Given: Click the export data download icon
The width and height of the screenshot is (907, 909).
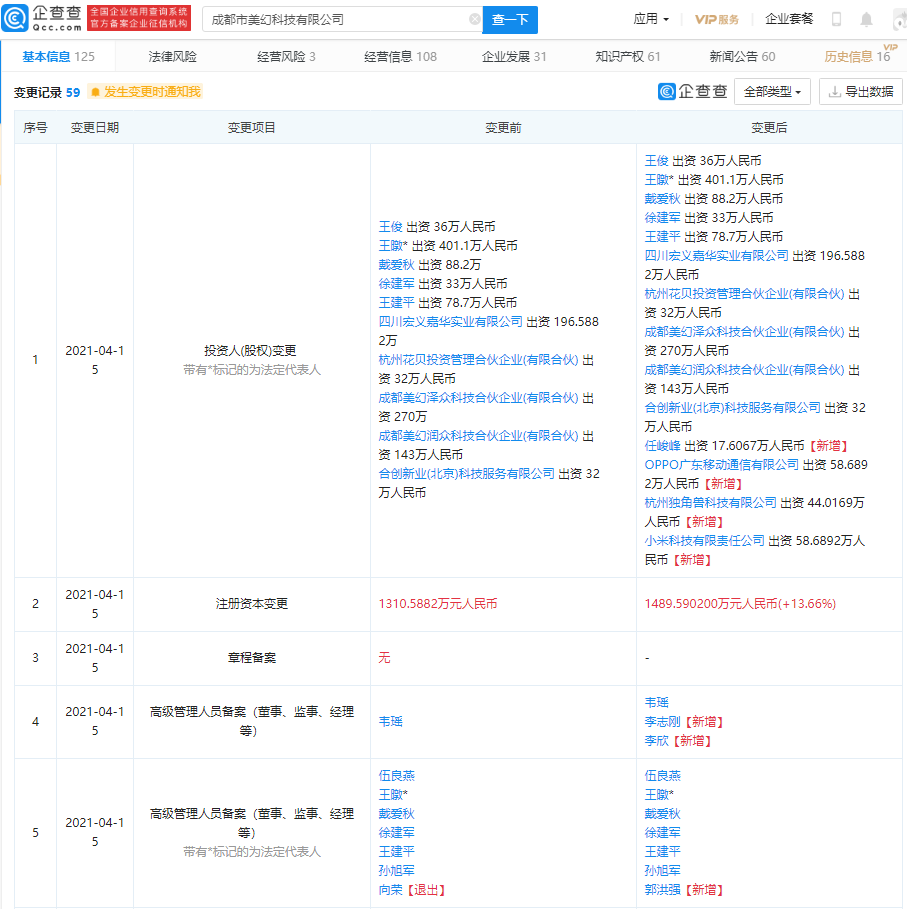Looking at the screenshot, I should click(834, 92).
